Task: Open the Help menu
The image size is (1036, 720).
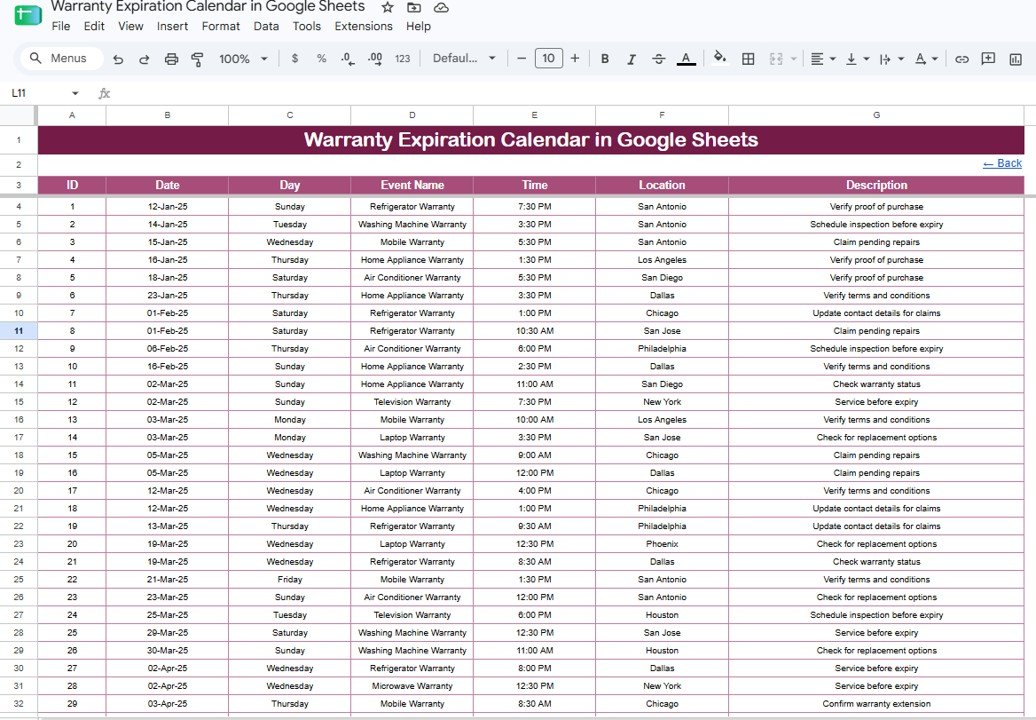Action: [418, 26]
